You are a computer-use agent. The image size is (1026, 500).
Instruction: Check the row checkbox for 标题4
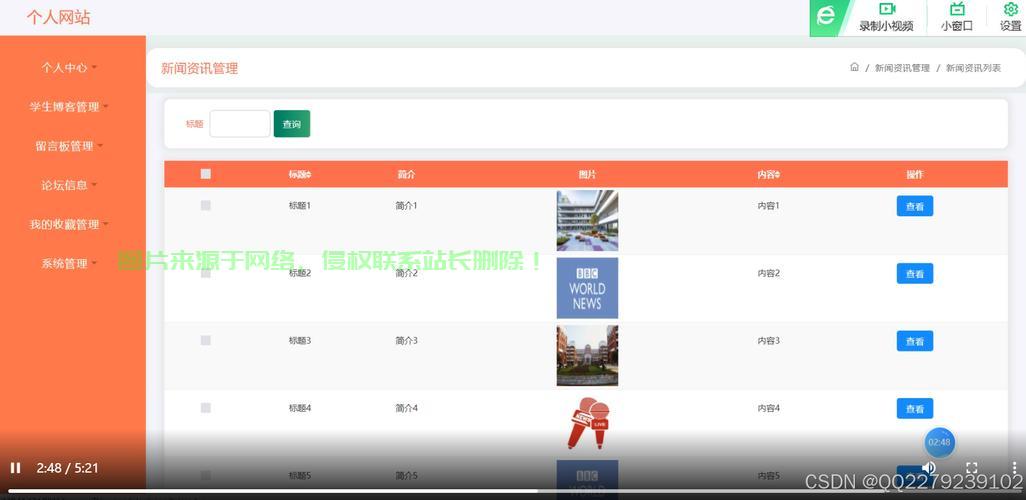coord(205,408)
